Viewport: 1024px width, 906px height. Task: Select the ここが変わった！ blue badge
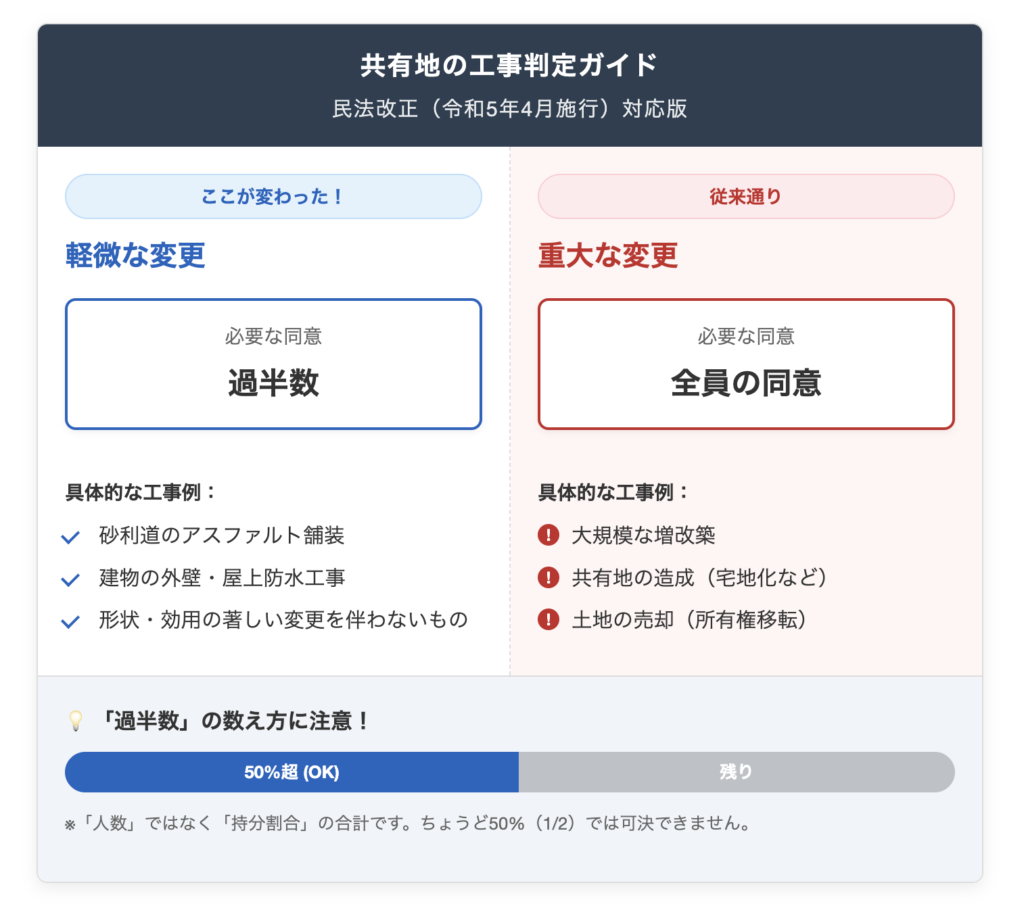273,196
